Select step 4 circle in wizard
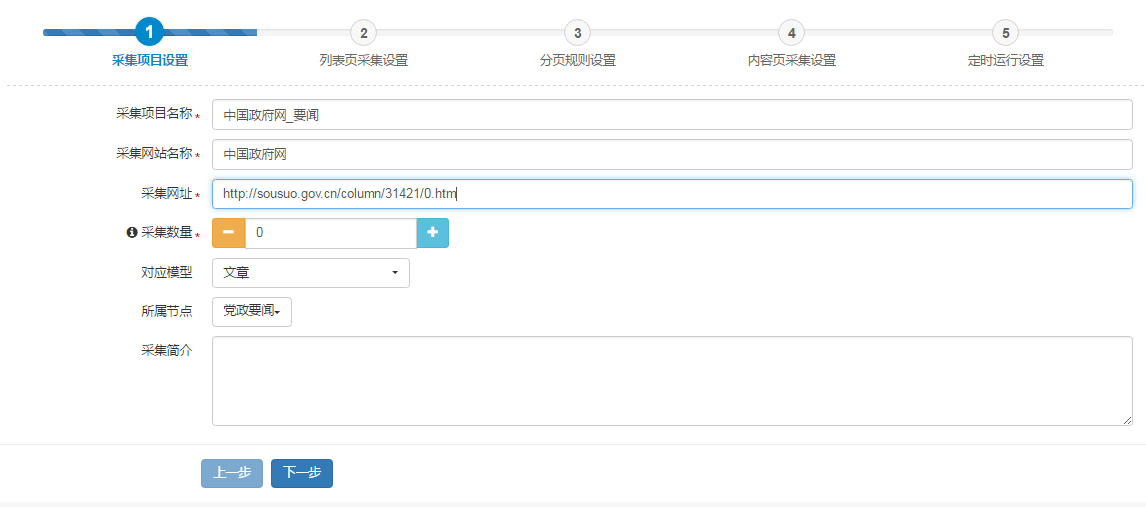This screenshot has width=1146, height=507. (791, 33)
